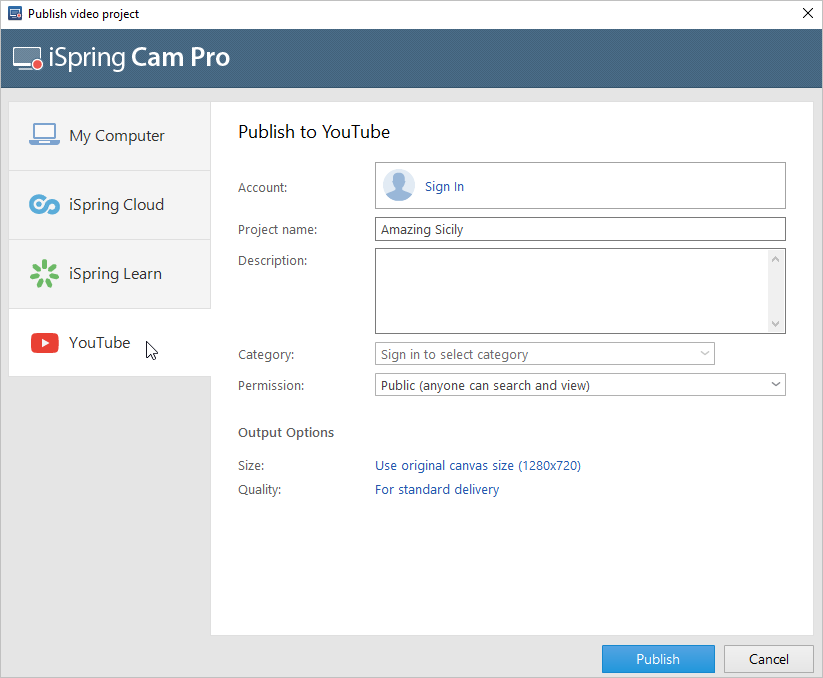Click the account avatar silhouette icon

tap(399, 185)
